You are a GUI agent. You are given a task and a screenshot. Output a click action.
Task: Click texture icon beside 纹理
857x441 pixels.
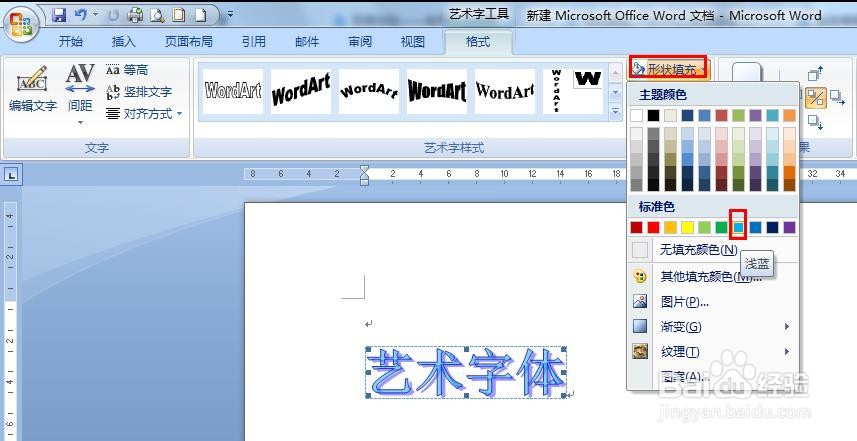coord(640,351)
